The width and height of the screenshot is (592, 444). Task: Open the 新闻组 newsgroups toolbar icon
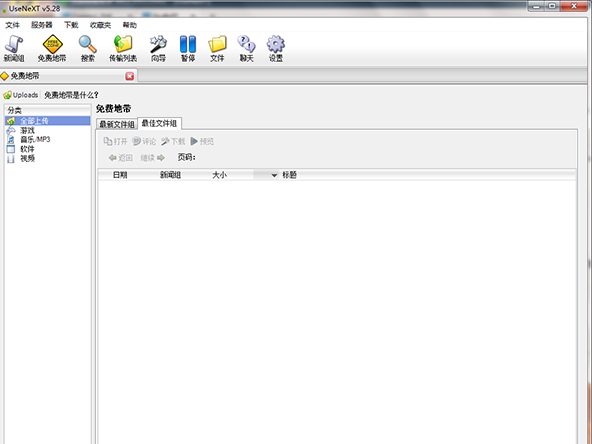click(x=14, y=49)
